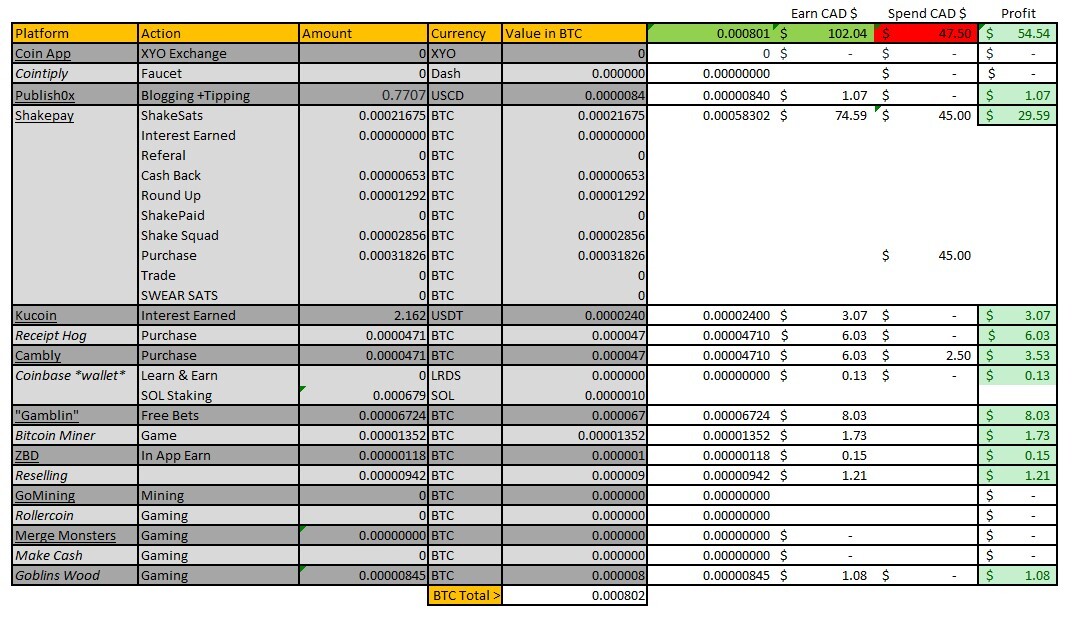The image size is (1081, 619).
Task: Select the Blogging +Tipping action cell
Action: [x=219, y=95]
